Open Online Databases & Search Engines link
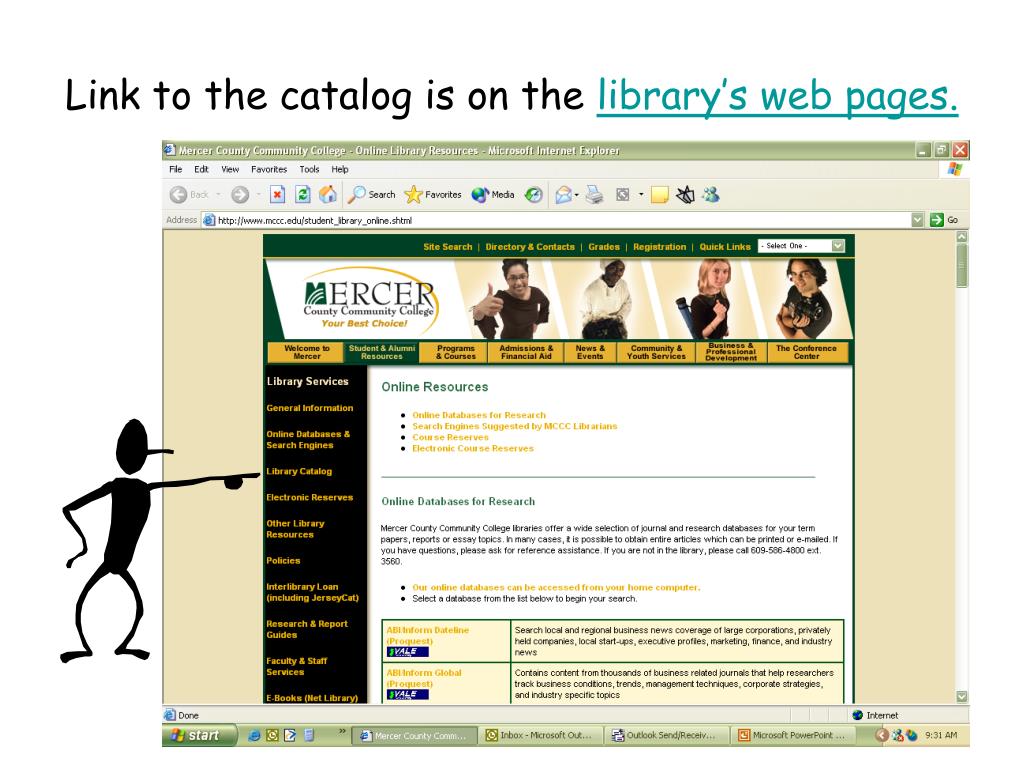The width and height of the screenshot is (1024, 768). (x=308, y=440)
